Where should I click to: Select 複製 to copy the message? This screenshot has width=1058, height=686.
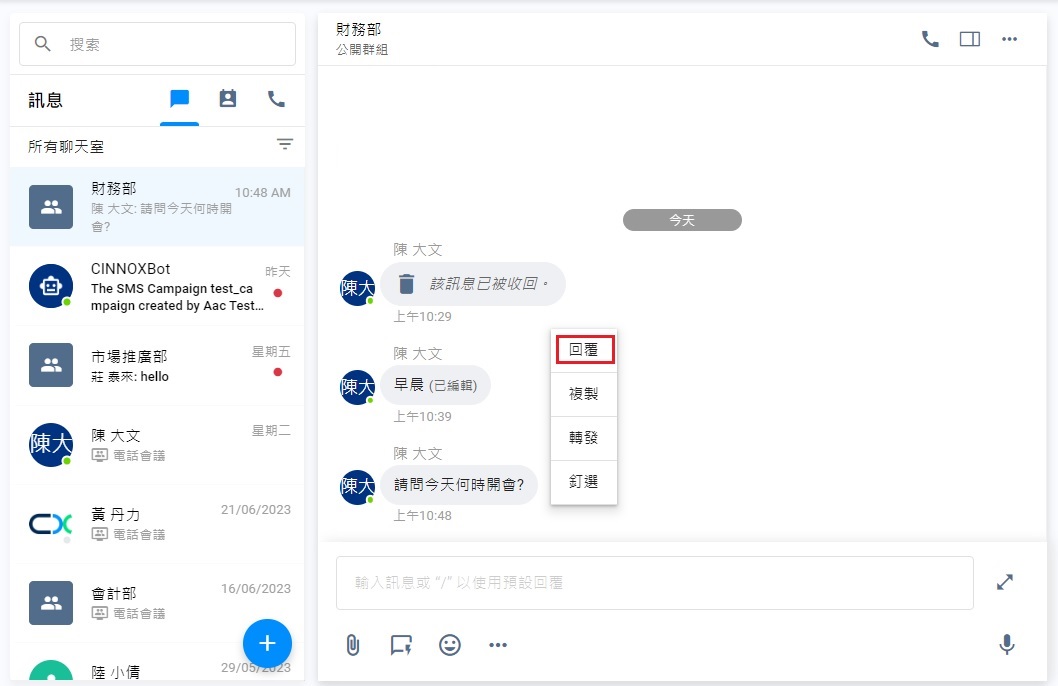584,393
